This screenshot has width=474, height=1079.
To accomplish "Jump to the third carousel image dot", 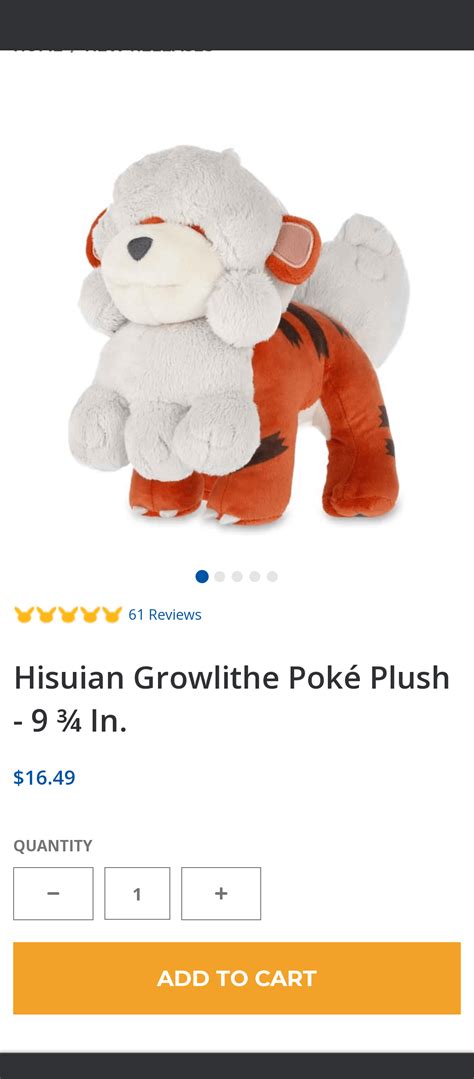I will click(237, 577).
